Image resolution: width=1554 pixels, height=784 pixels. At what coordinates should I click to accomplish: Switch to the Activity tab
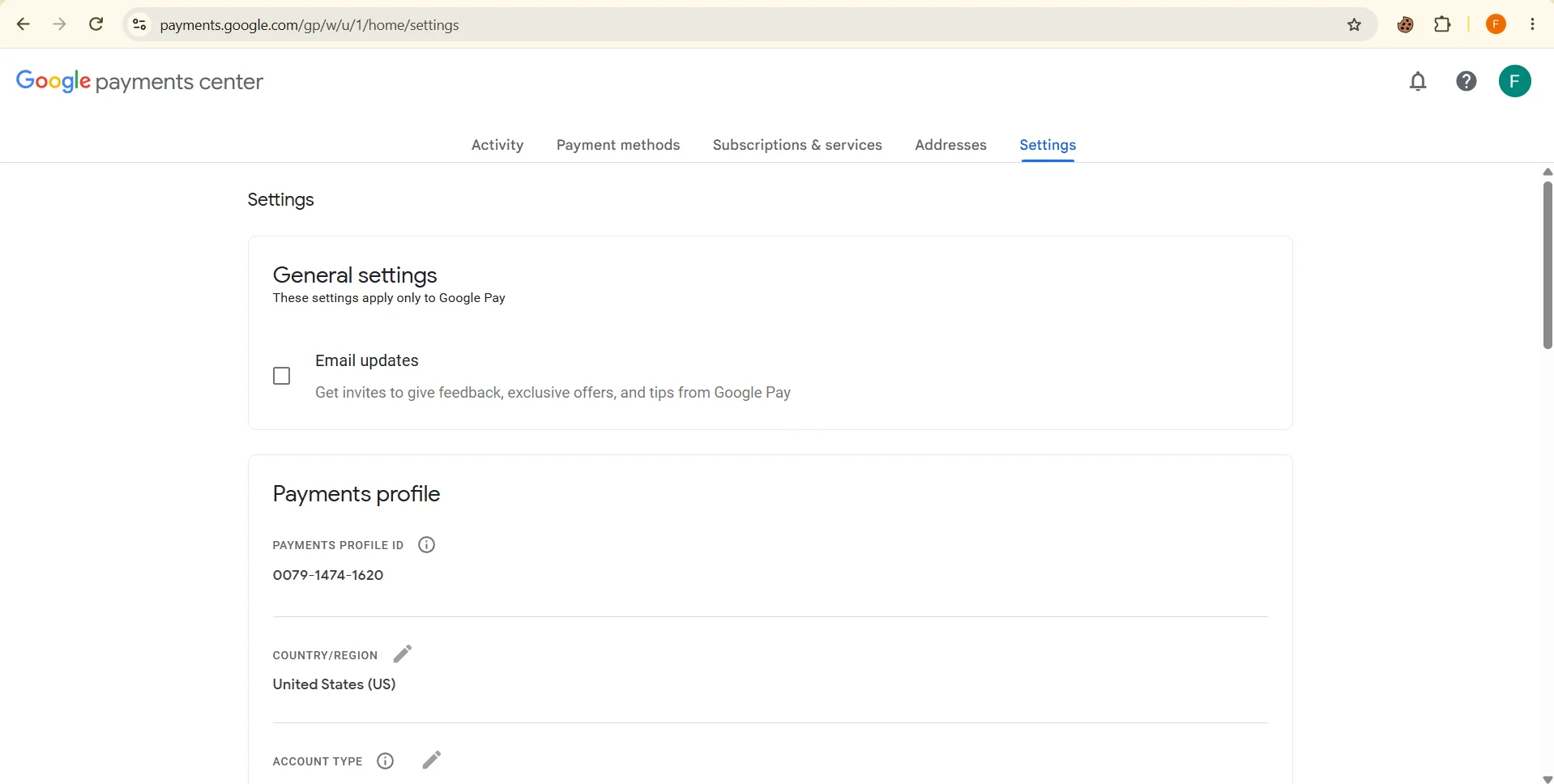click(x=497, y=145)
